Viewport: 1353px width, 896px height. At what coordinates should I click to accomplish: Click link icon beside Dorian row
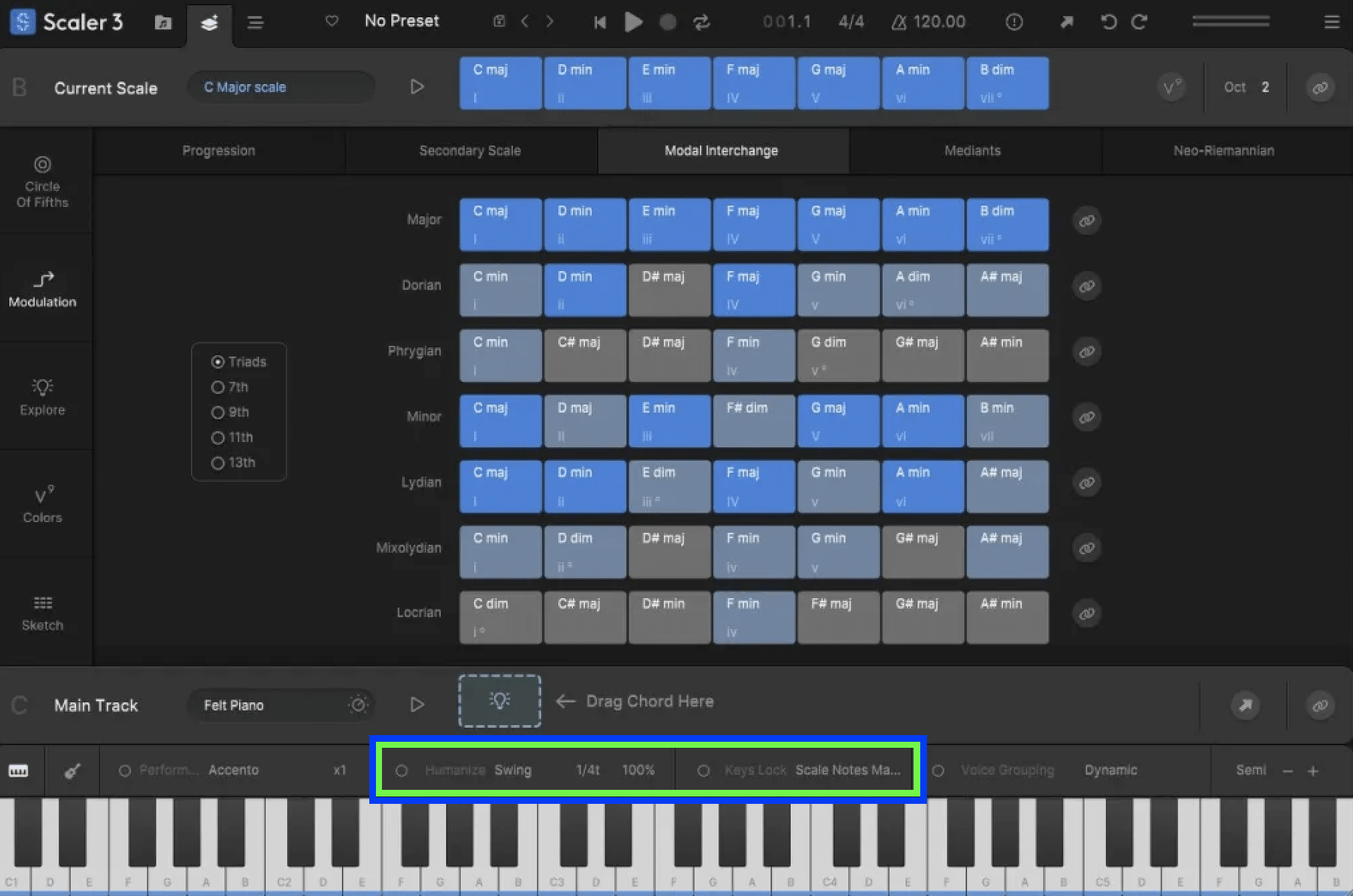[x=1087, y=286]
